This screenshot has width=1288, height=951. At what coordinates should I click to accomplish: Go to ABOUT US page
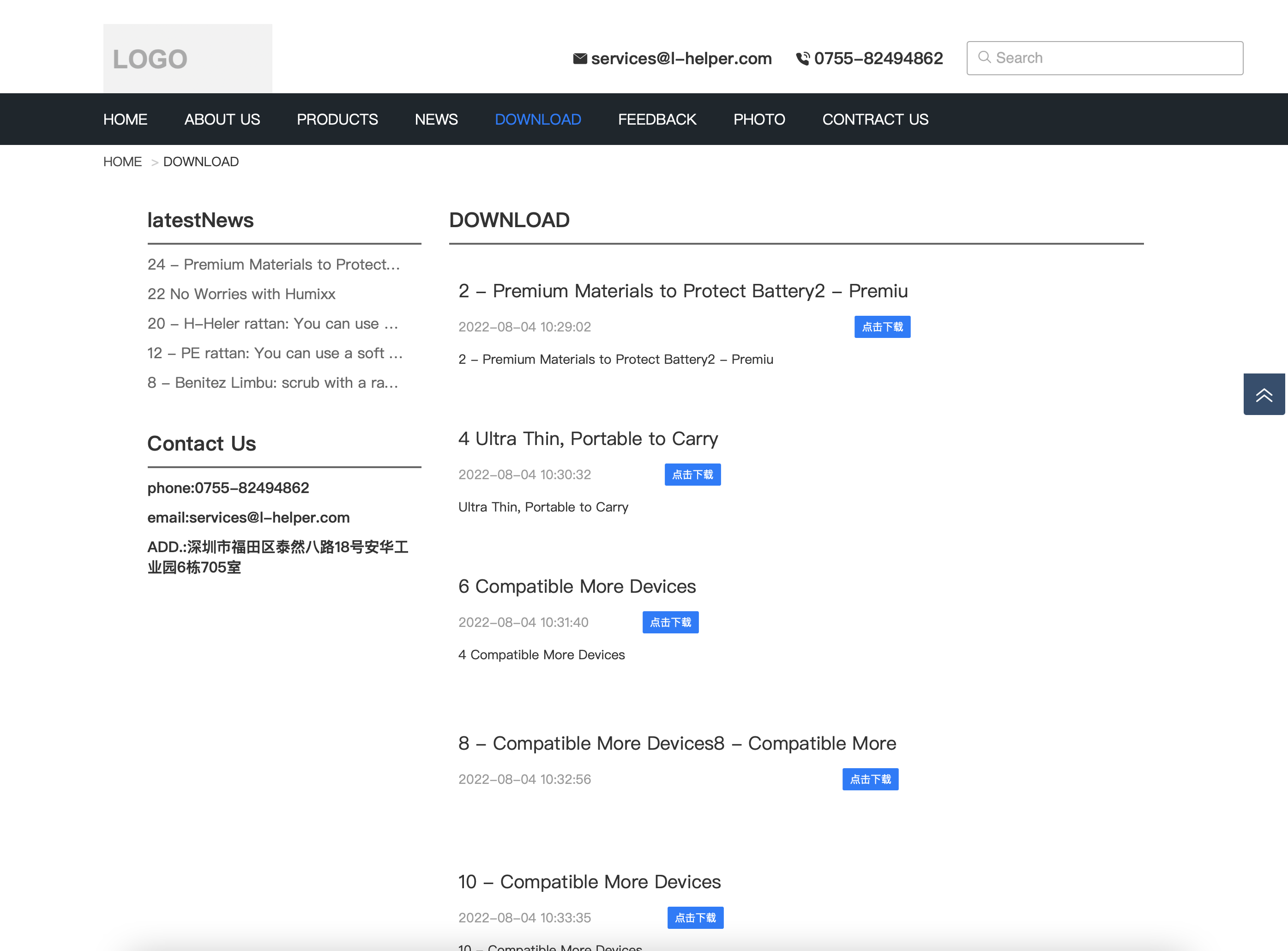(222, 119)
